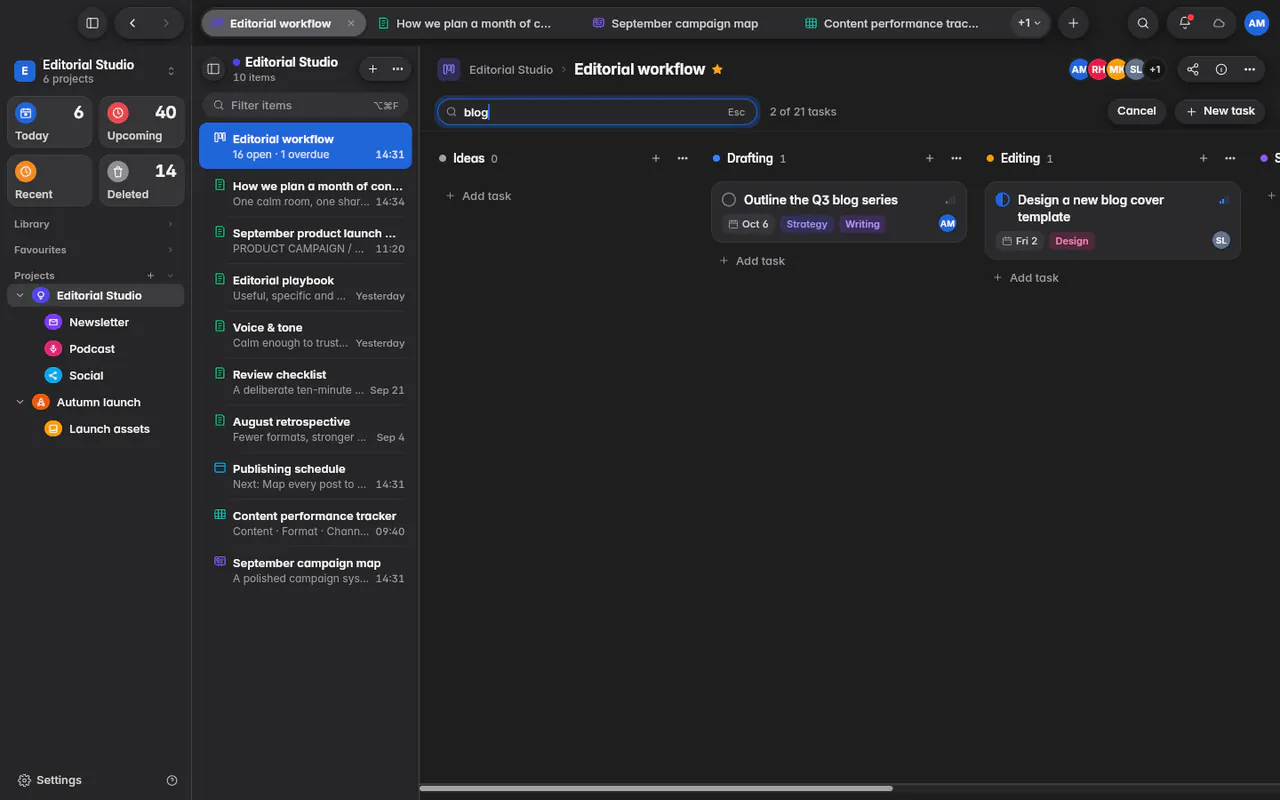Close the Editorial workflow tab
The width and height of the screenshot is (1280, 800).
(351, 23)
